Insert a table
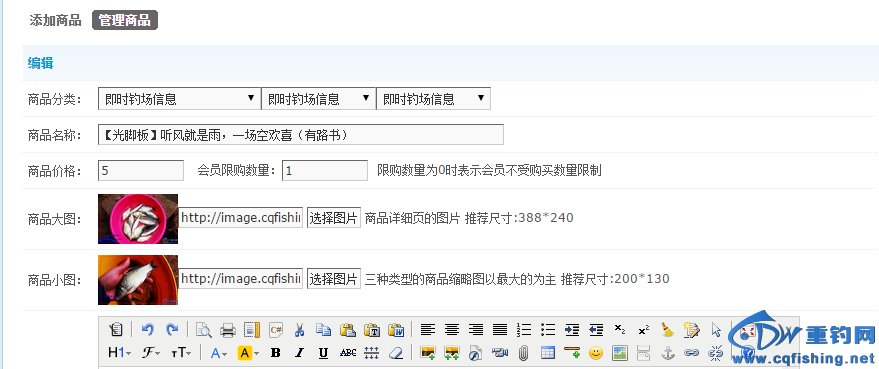The image size is (879, 369). 548,353
